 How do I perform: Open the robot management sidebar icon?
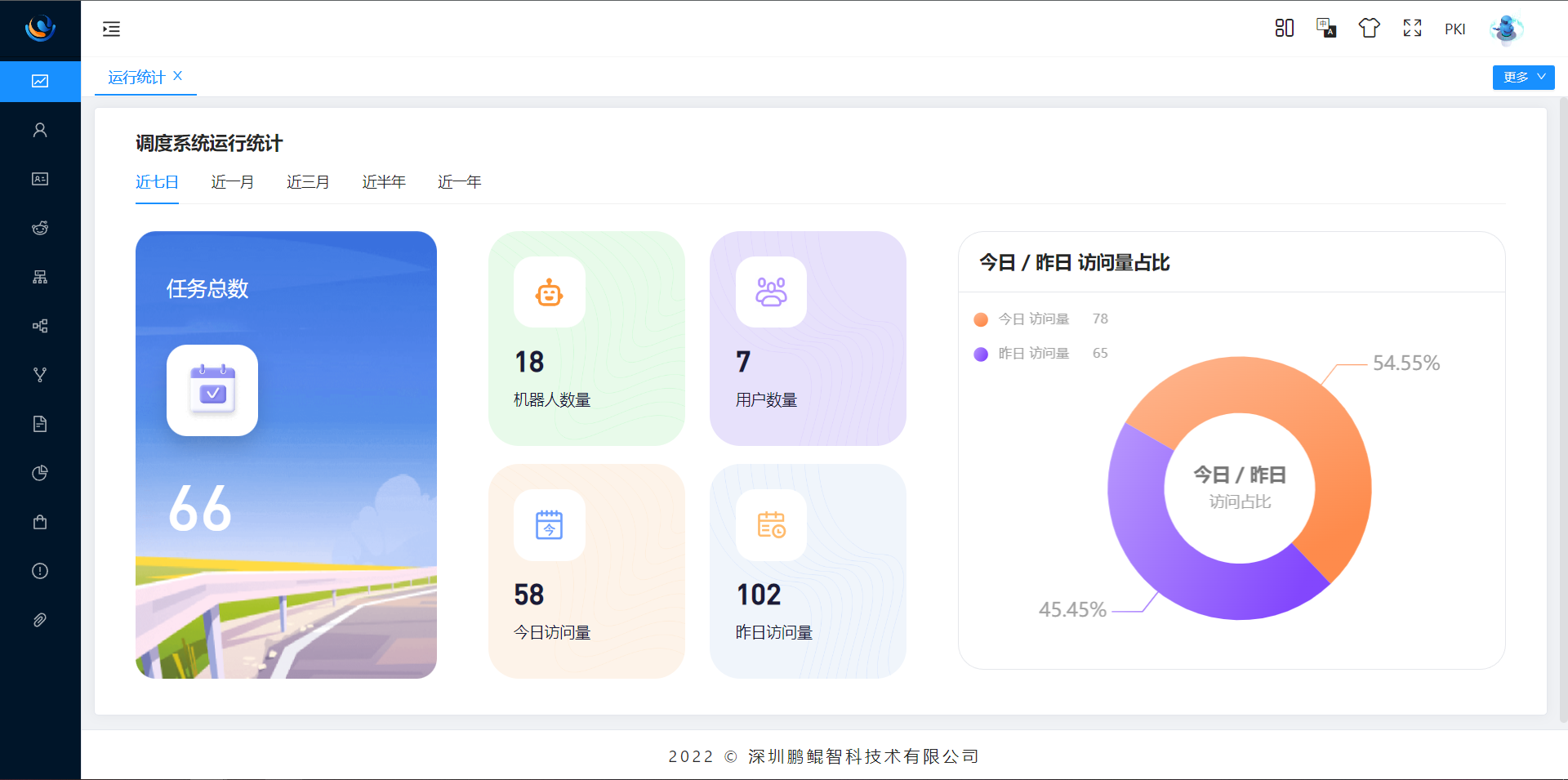pyautogui.click(x=40, y=228)
